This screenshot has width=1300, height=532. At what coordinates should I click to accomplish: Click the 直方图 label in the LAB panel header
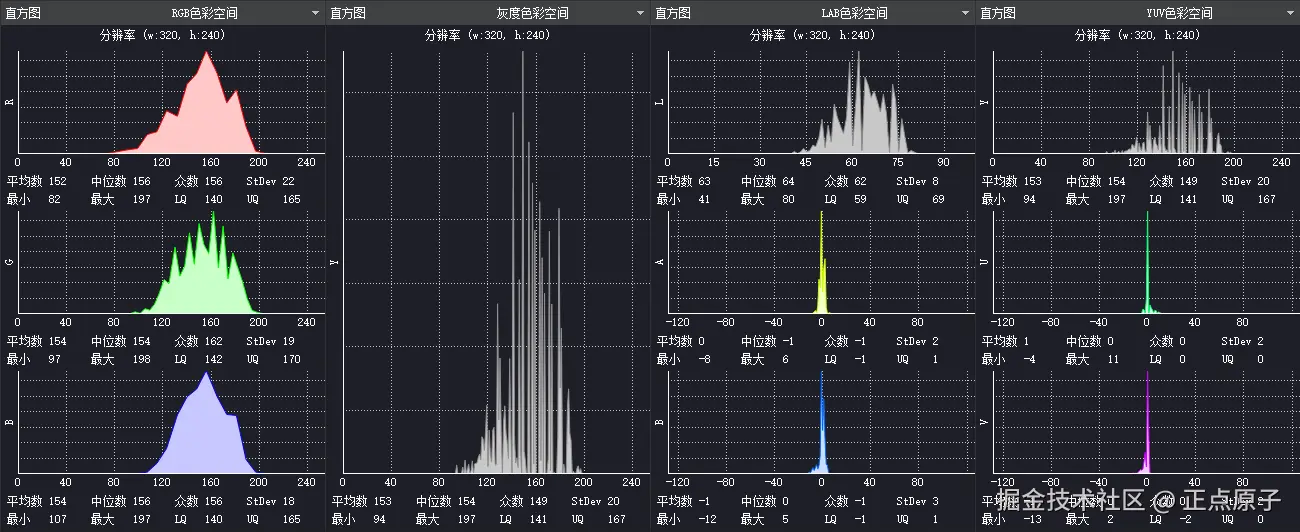tap(672, 13)
